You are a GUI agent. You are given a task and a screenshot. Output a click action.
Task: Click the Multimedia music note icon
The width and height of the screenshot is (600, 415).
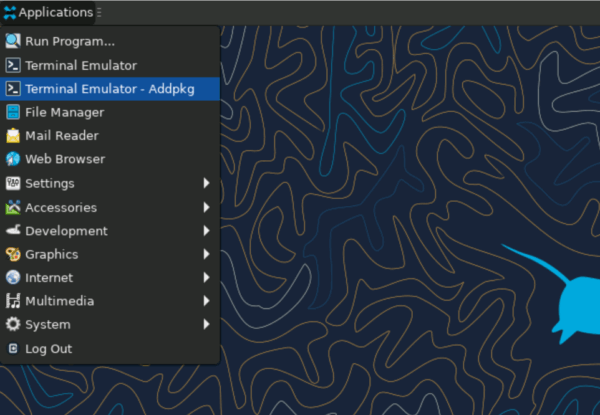(x=13, y=301)
